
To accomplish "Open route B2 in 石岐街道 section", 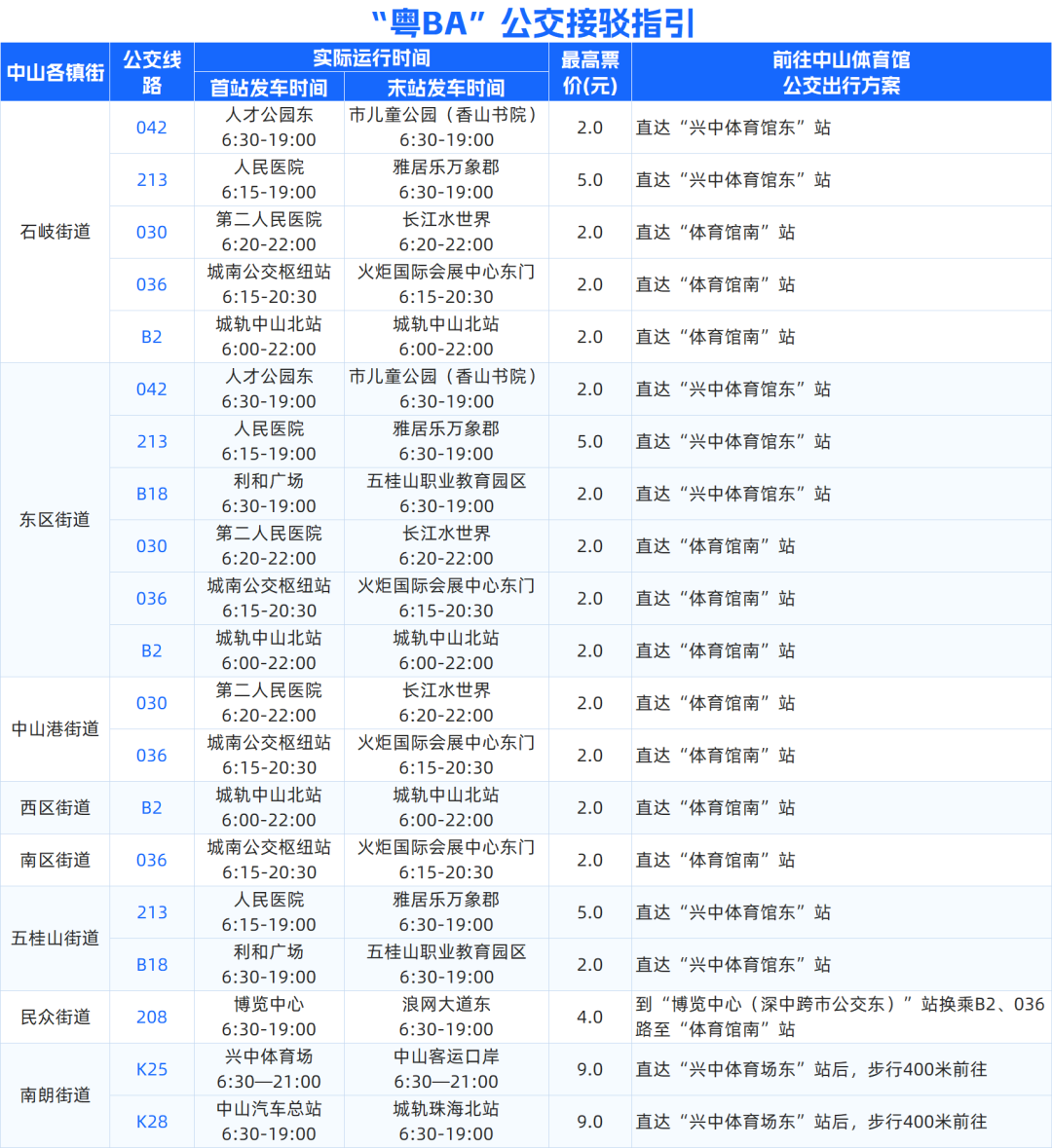I will click(152, 337).
